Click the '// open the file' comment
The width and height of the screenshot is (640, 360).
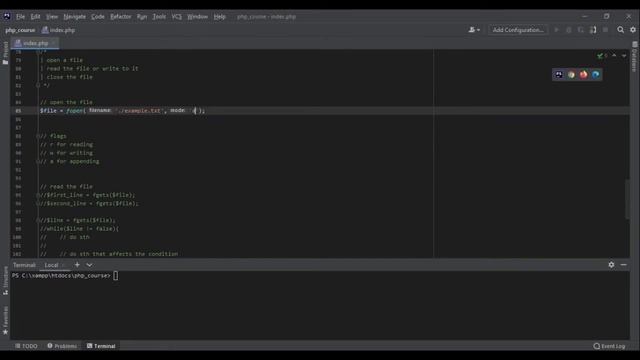point(67,102)
